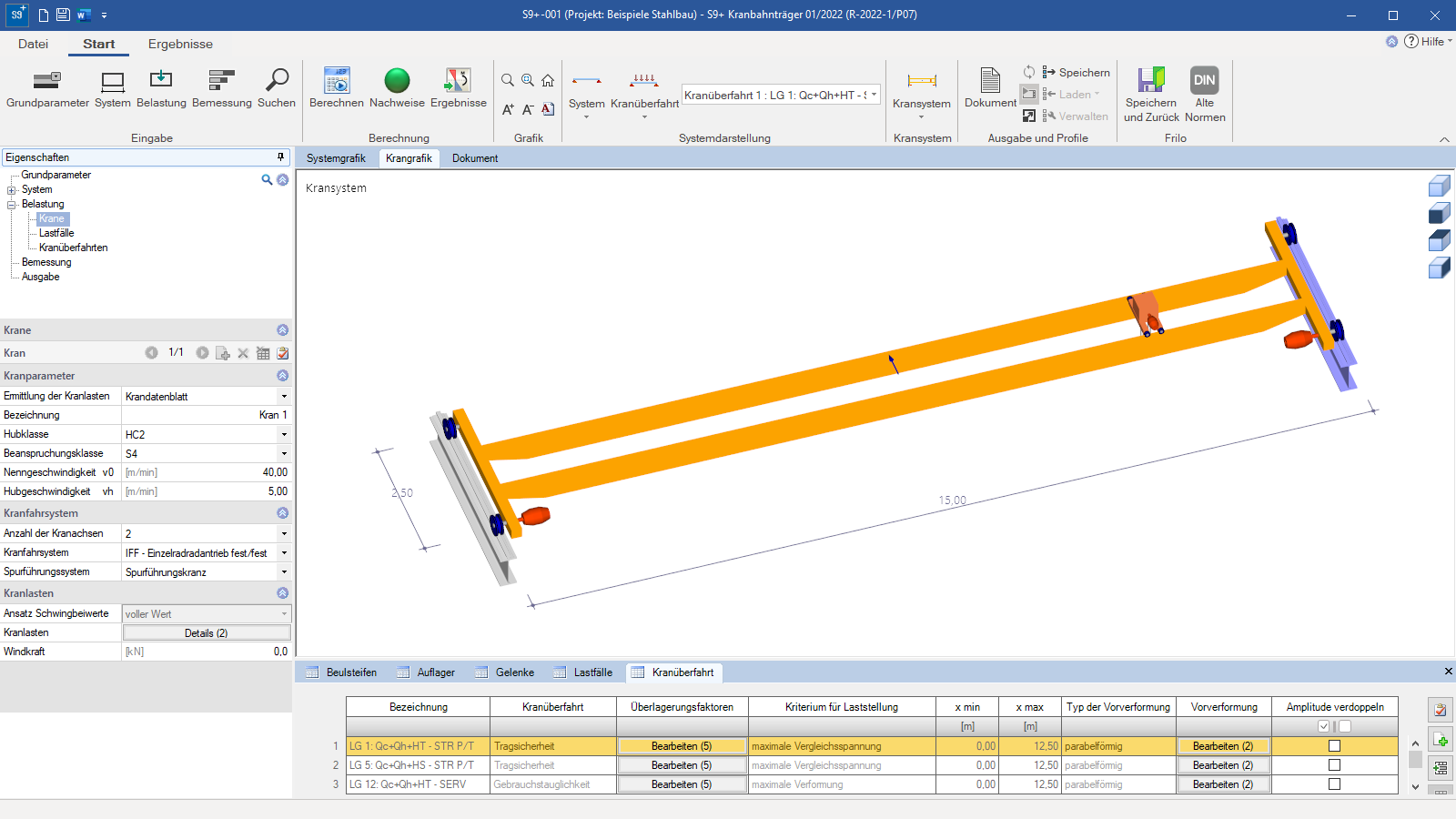The width and height of the screenshot is (1456, 819).
Task: Click the search icon in Eigenschaften tree
Action: [x=267, y=179]
